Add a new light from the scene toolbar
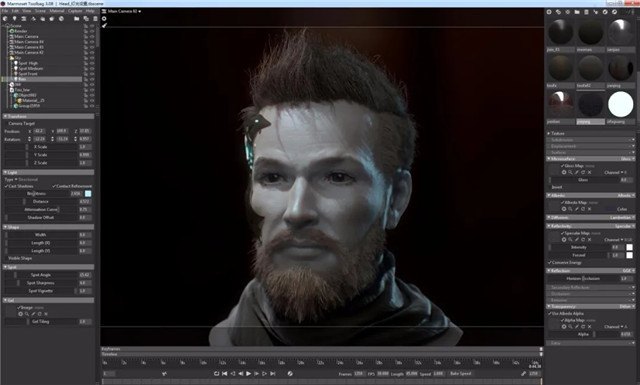 pyautogui.click(x=14, y=18)
